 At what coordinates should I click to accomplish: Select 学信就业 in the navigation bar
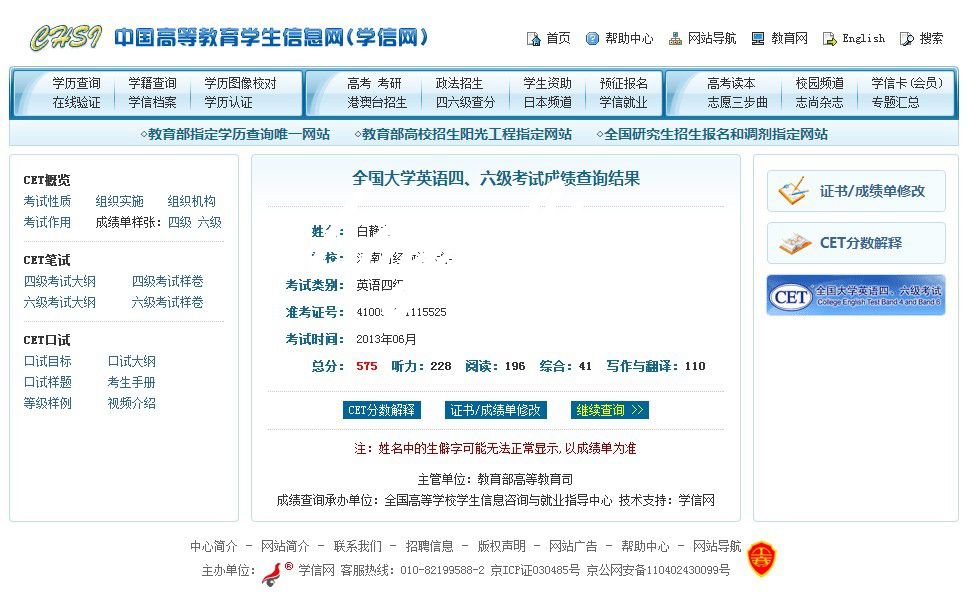(624, 103)
